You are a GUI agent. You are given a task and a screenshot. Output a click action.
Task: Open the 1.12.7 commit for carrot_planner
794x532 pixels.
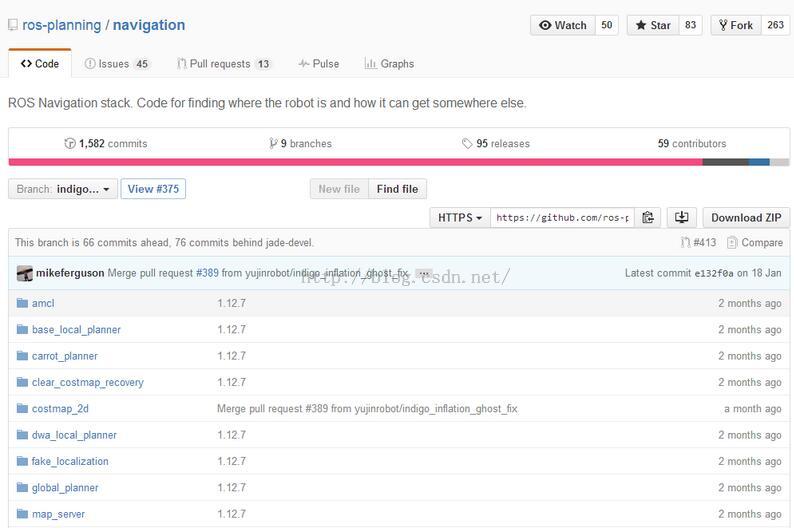pyautogui.click(x=231, y=356)
